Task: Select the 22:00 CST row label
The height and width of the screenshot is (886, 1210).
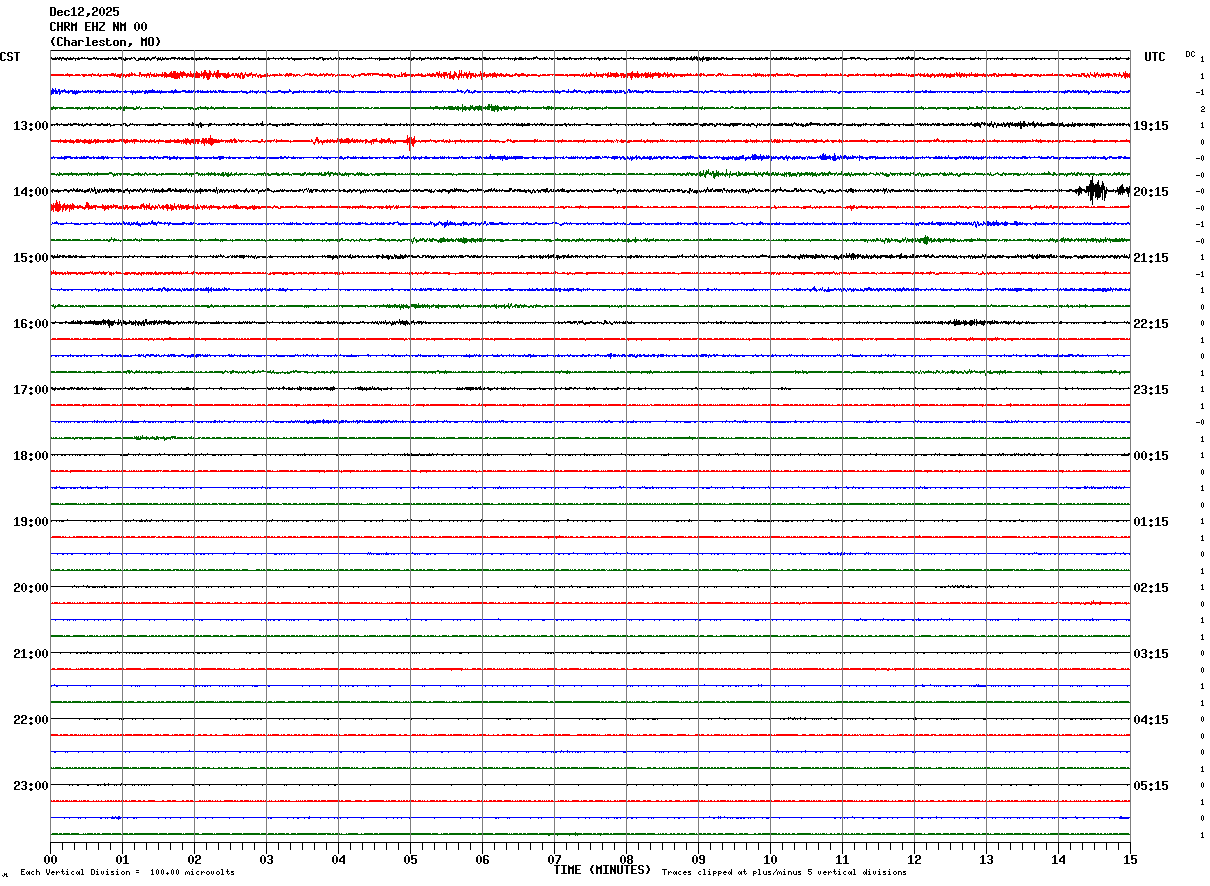Action: (x=31, y=719)
